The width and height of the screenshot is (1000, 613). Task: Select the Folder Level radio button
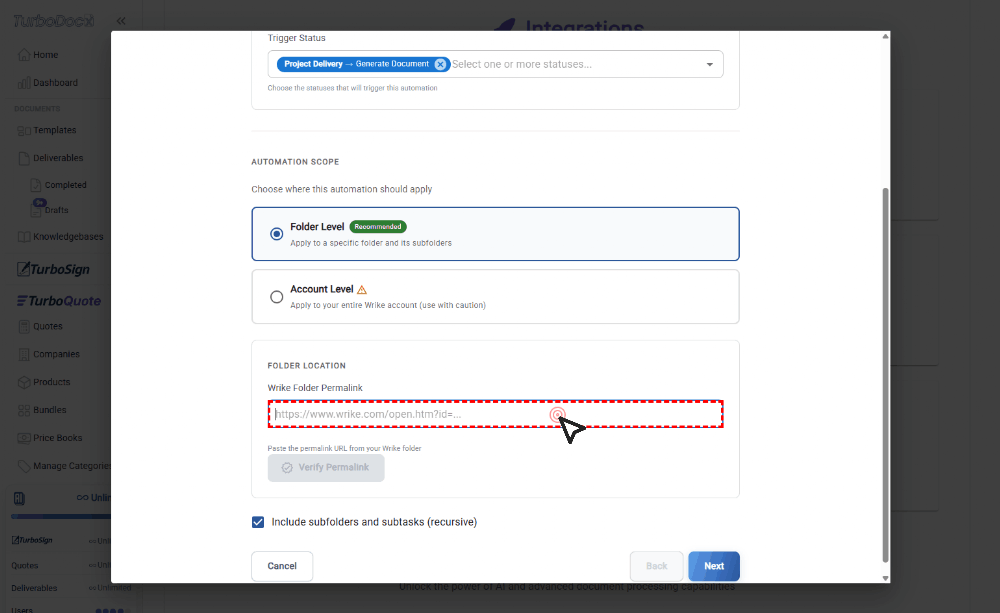tap(277, 234)
